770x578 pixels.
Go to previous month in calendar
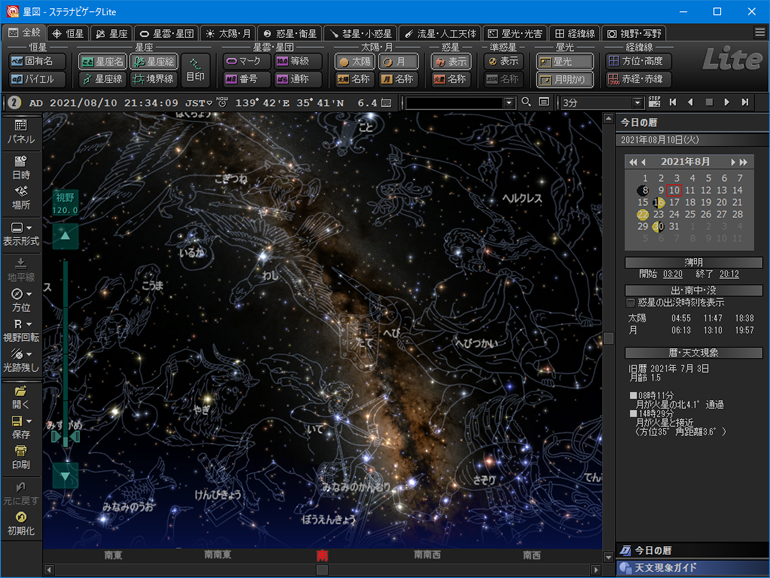(x=644, y=162)
